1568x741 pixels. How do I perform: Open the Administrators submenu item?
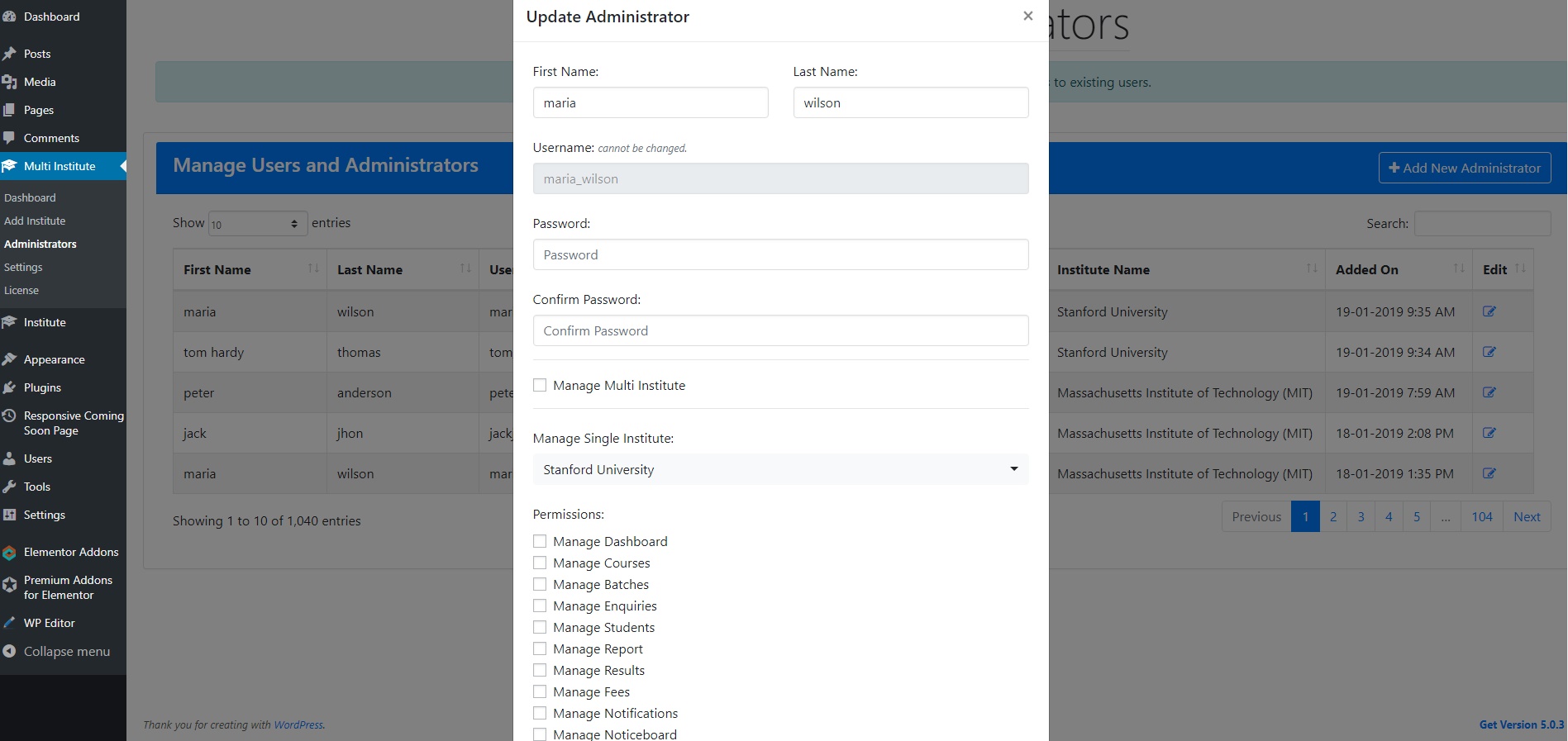pos(41,244)
